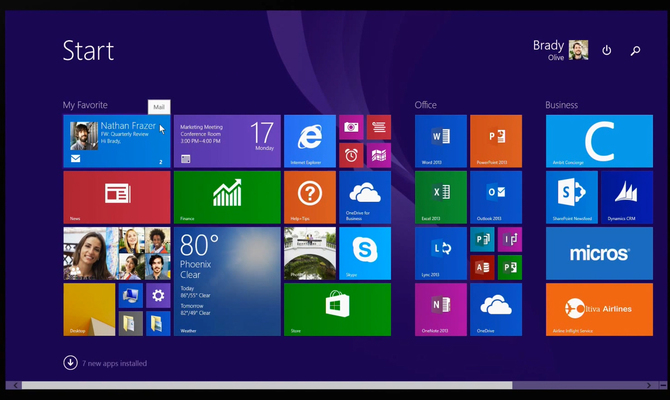This screenshot has width=670, height=400.
Task: Open the SharePoint Newsfeed tile
Action: 572,197
